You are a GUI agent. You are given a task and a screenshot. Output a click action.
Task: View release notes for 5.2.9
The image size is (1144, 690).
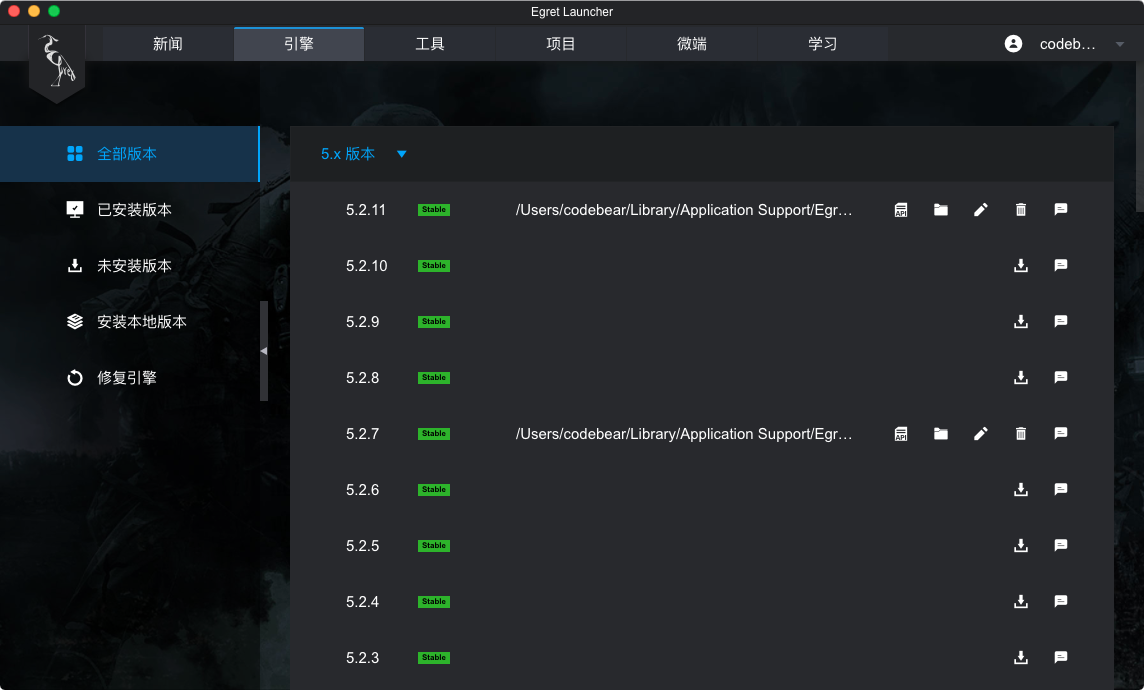(1061, 322)
